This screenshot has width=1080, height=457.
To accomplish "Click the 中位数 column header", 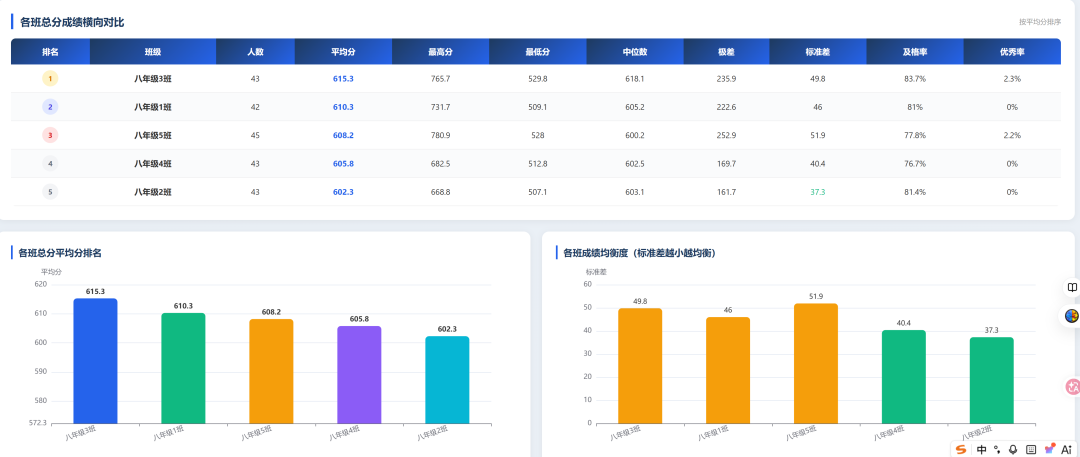I will [x=635, y=52].
